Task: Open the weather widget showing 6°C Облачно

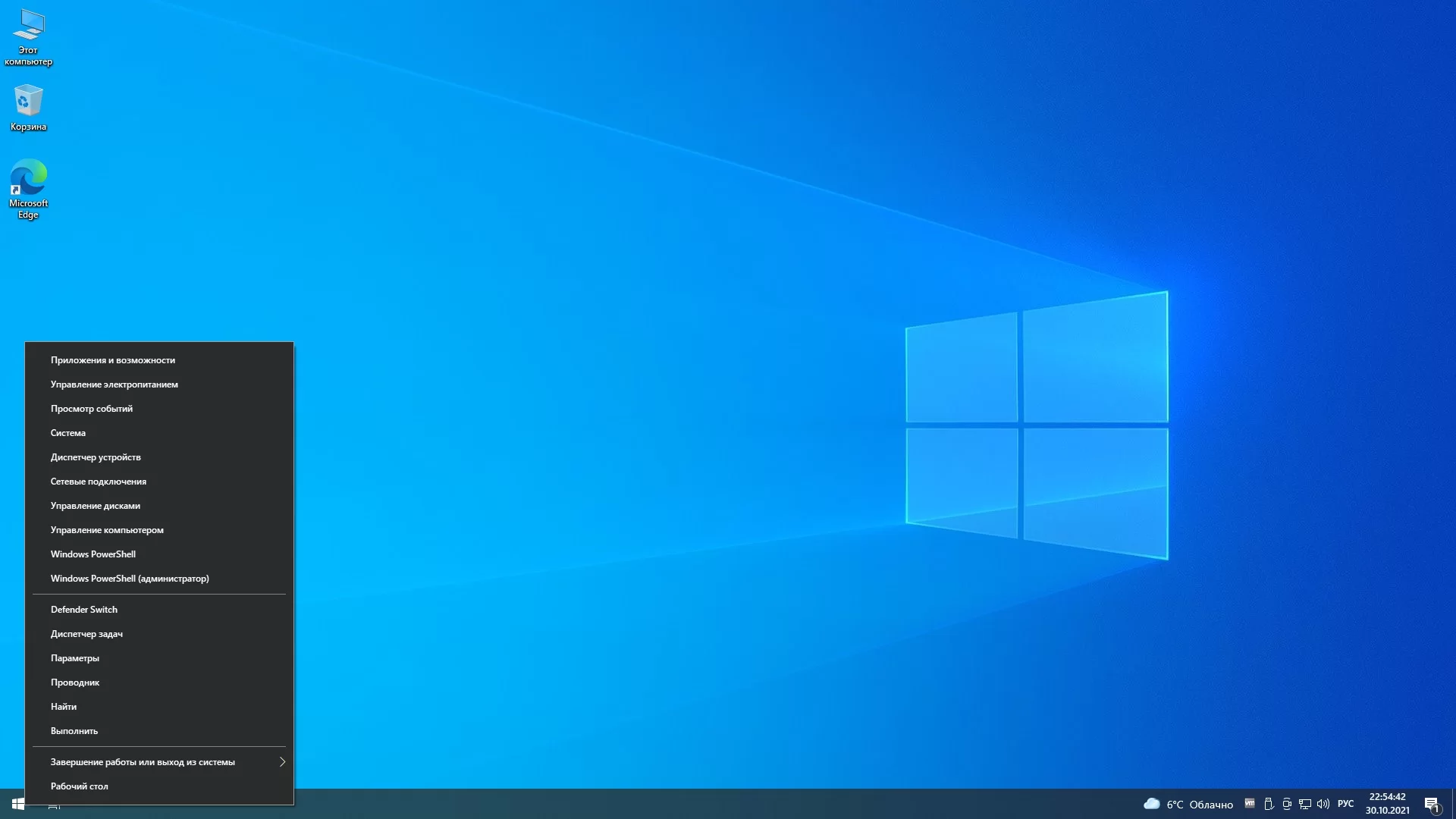Action: (x=1188, y=804)
